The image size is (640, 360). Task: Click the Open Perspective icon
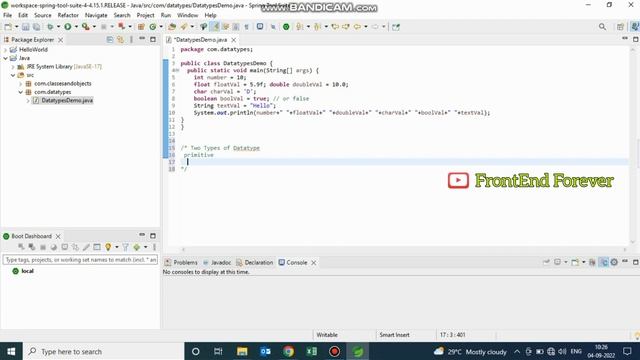[x=620, y=27]
